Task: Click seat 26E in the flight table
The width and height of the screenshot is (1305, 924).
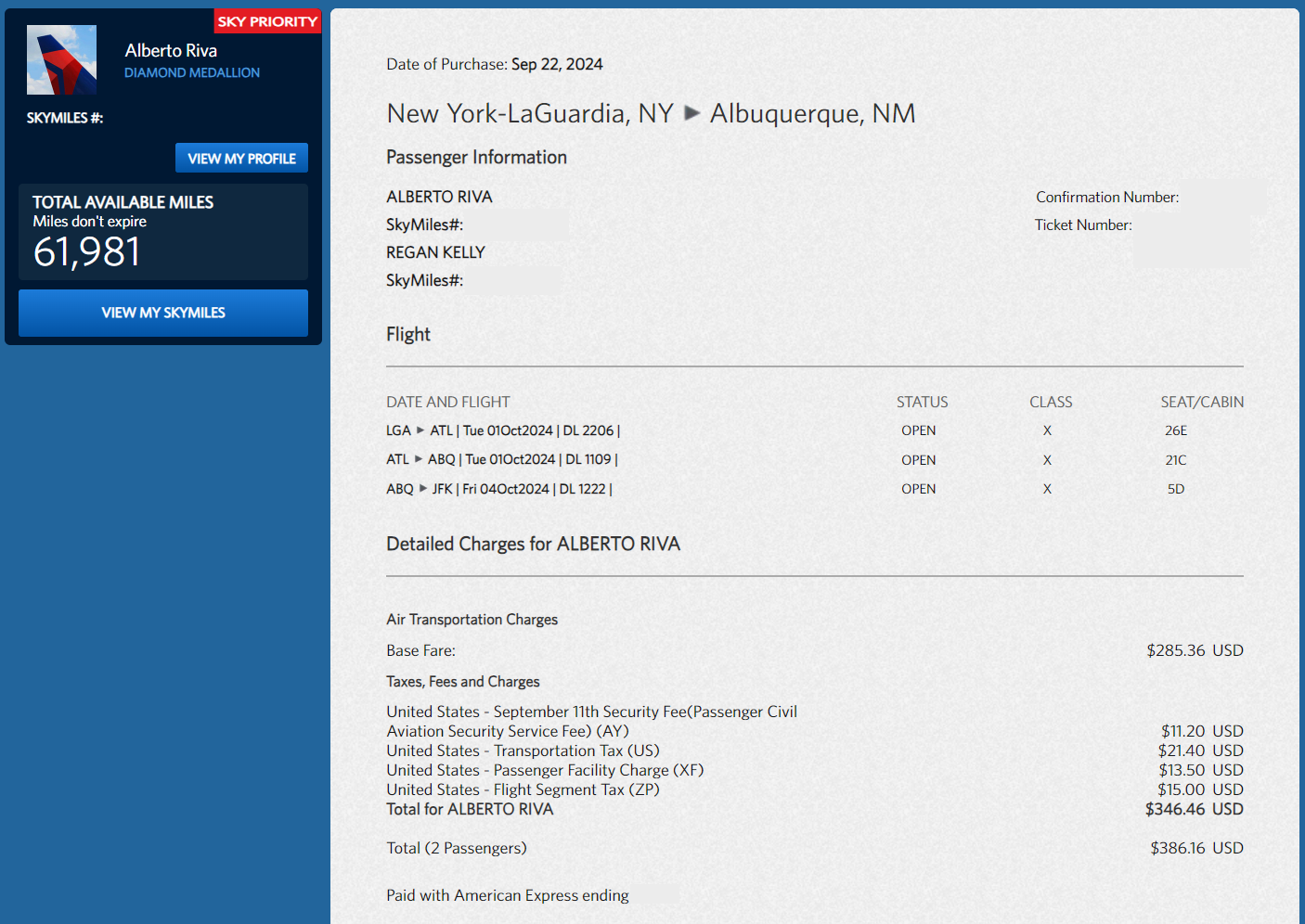Action: [x=1176, y=430]
